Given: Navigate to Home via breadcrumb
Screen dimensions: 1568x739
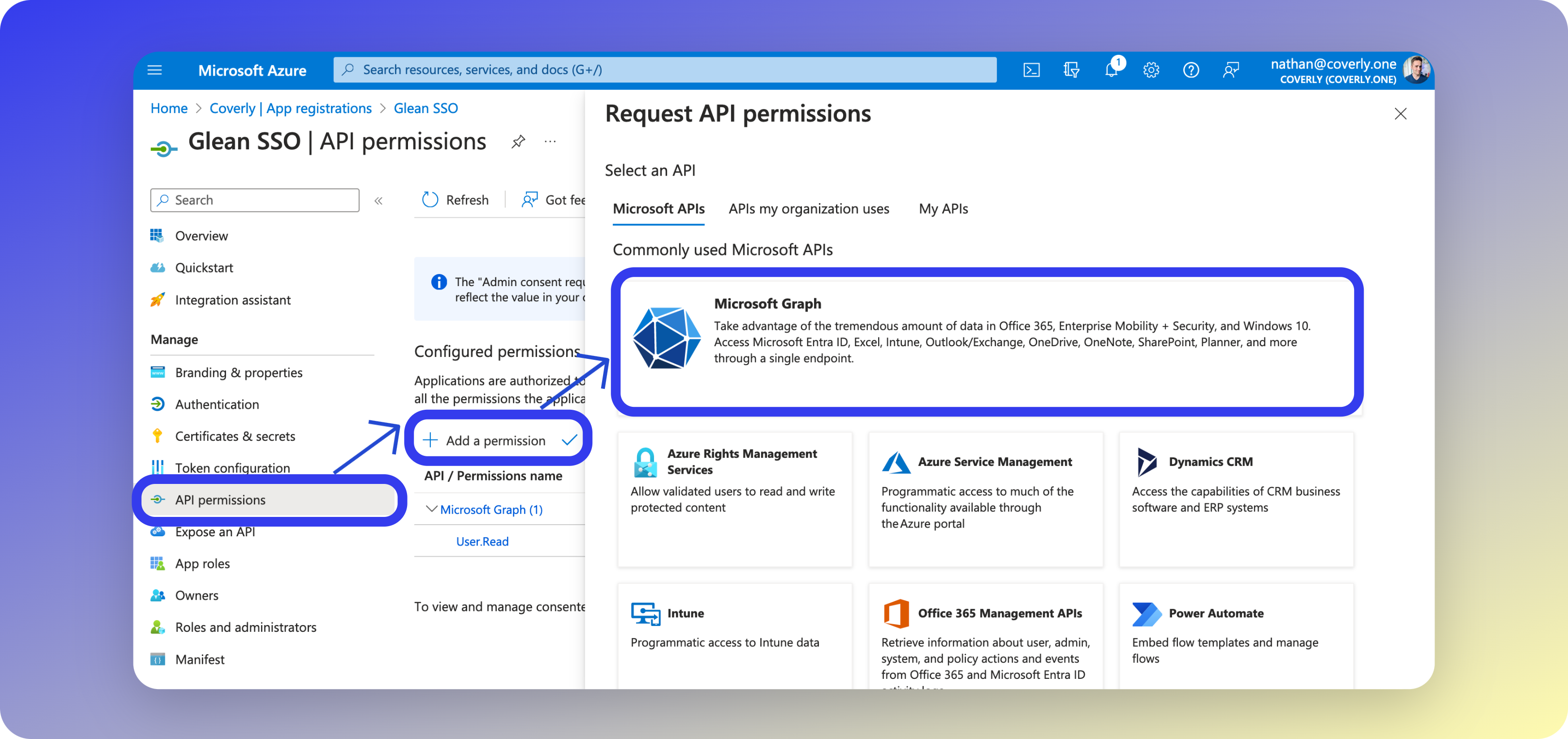Looking at the screenshot, I should click(169, 108).
